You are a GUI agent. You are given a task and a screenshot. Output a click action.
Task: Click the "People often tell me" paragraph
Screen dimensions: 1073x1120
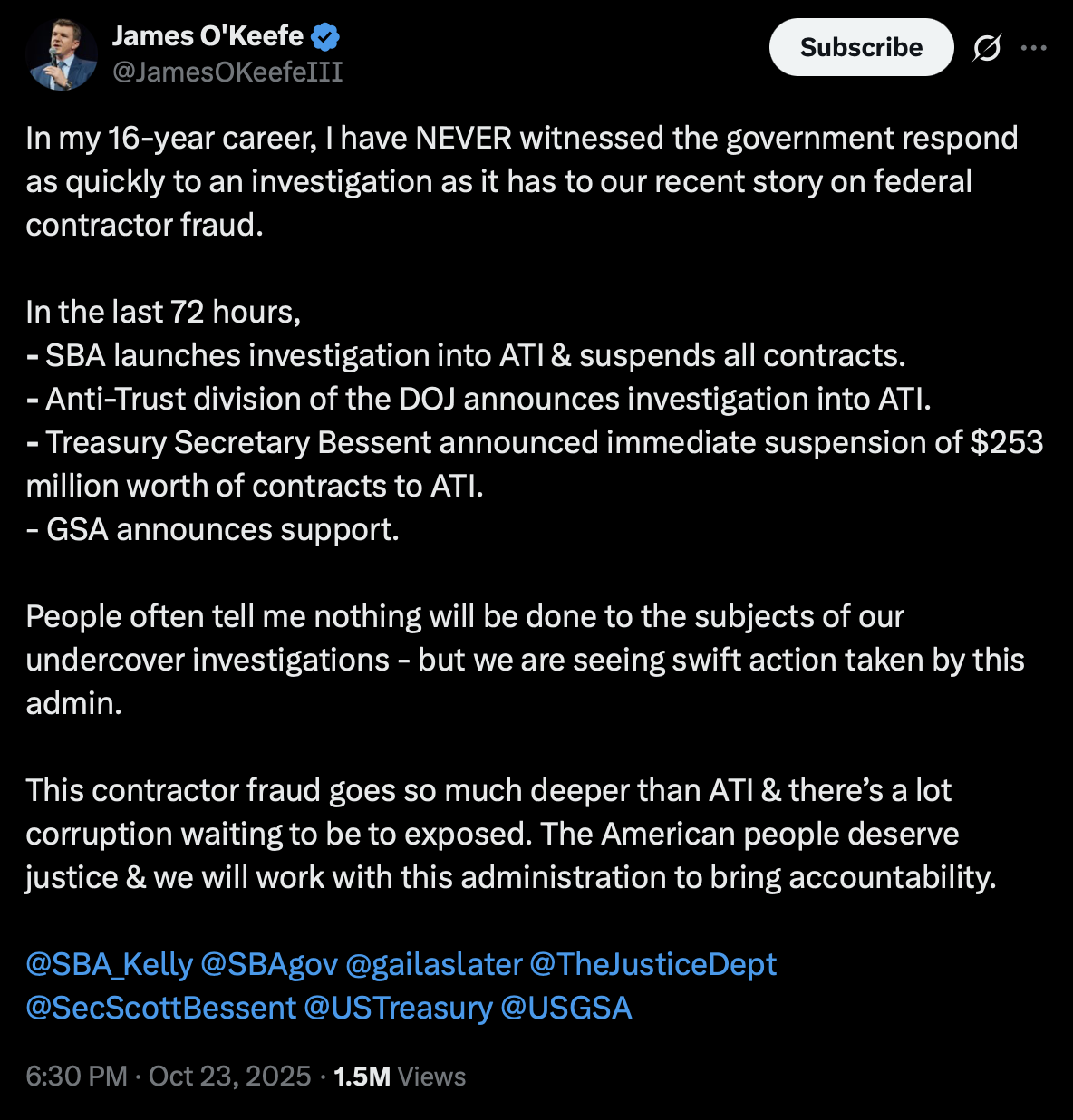(525, 660)
